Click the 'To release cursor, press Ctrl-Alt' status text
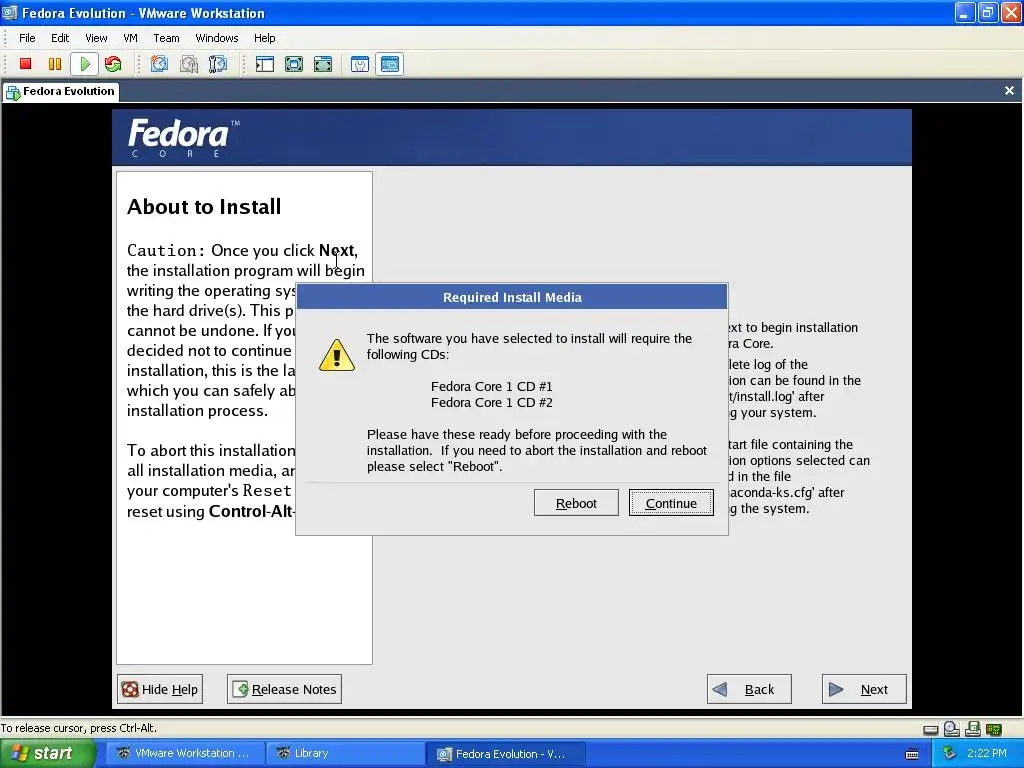This screenshot has width=1024, height=768. coord(78,728)
